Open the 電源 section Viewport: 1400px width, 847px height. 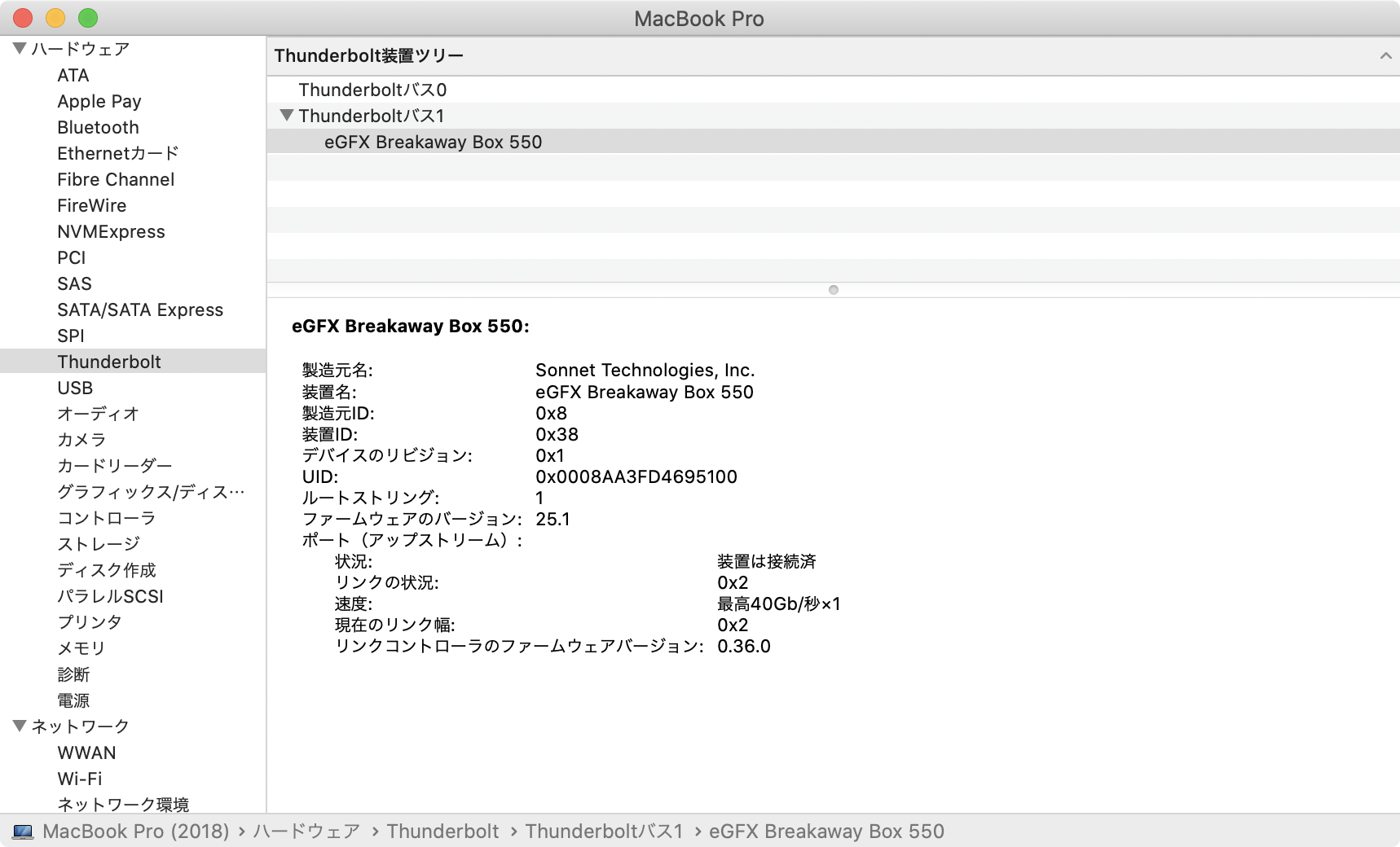coord(73,700)
